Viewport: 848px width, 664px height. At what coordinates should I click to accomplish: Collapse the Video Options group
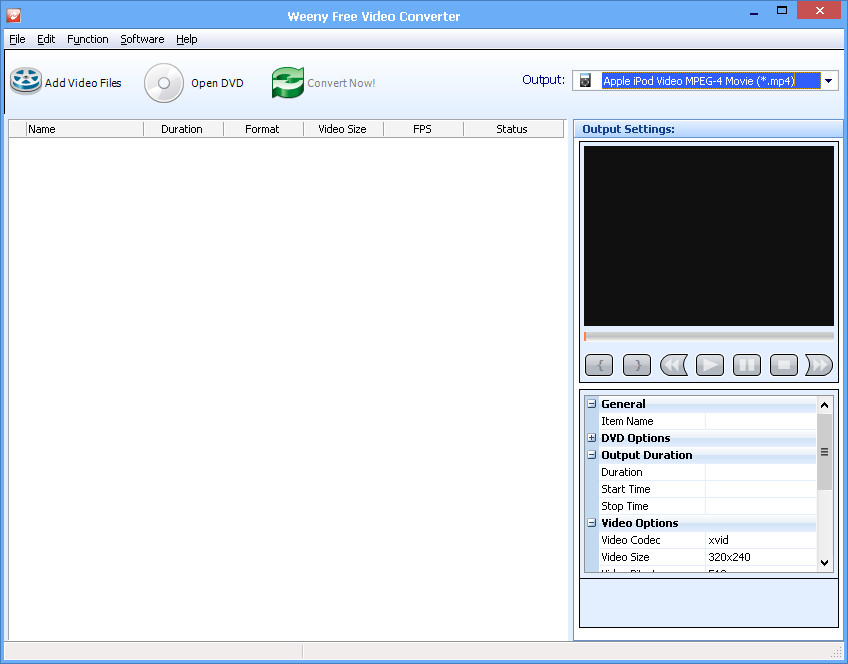(592, 523)
